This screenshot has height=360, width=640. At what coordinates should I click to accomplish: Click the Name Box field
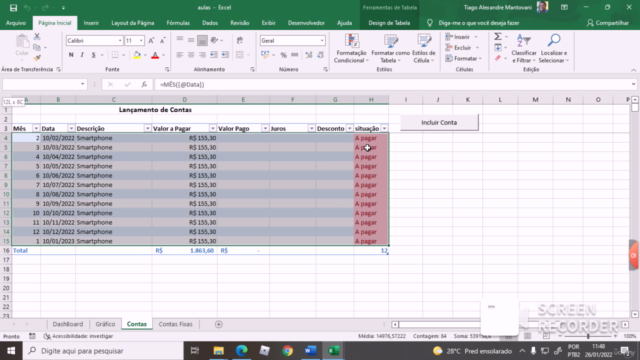(40, 84)
